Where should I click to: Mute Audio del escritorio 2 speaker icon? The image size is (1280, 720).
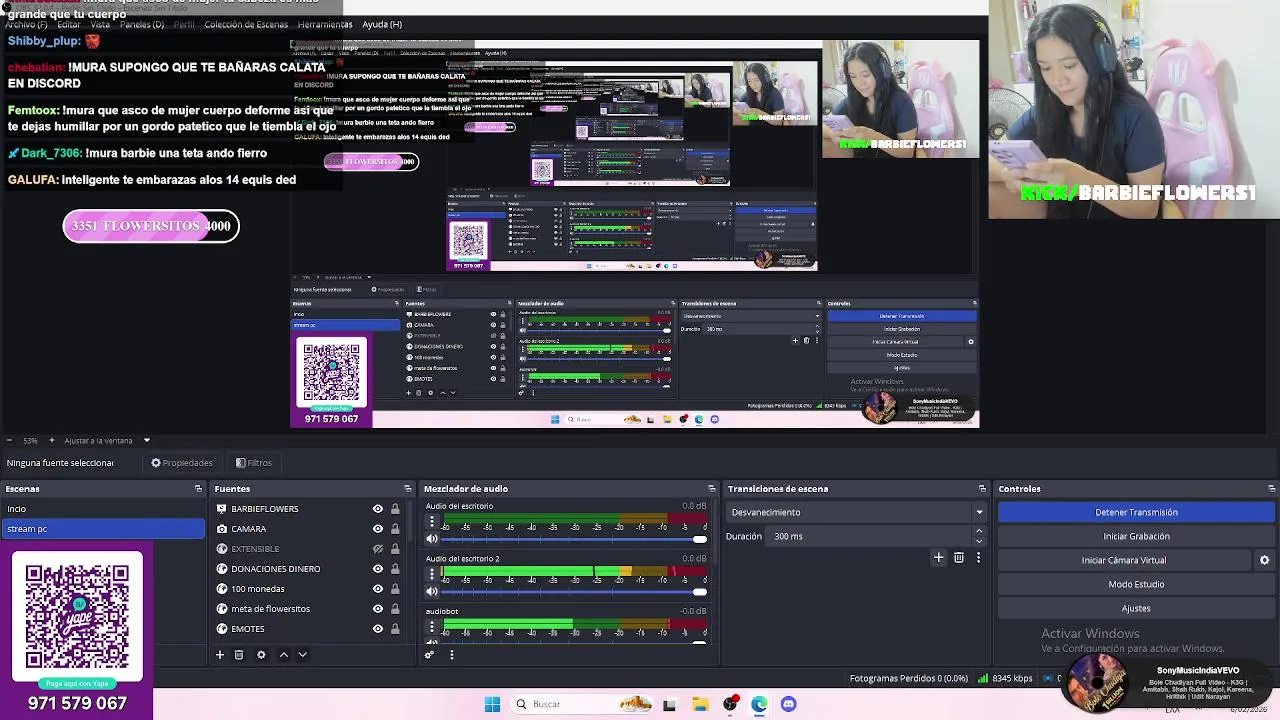pyautogui.click(x=432, y=591)
